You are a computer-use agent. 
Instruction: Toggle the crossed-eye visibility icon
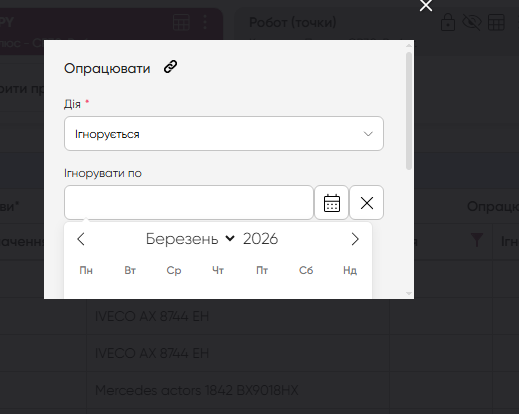coord(472,23)
